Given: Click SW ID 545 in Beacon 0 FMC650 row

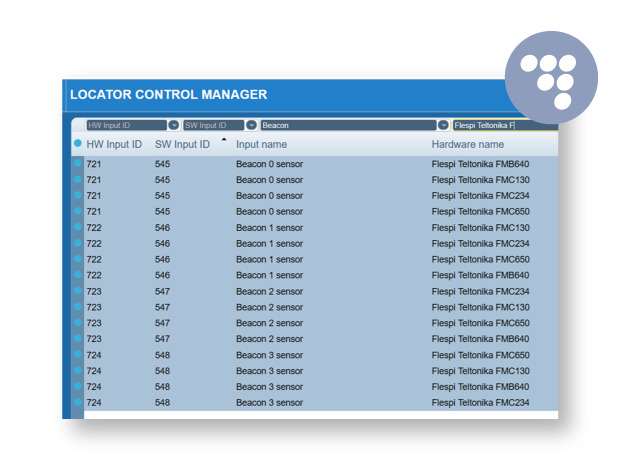Looking at the screenshot, I should (x=162, y=212).
